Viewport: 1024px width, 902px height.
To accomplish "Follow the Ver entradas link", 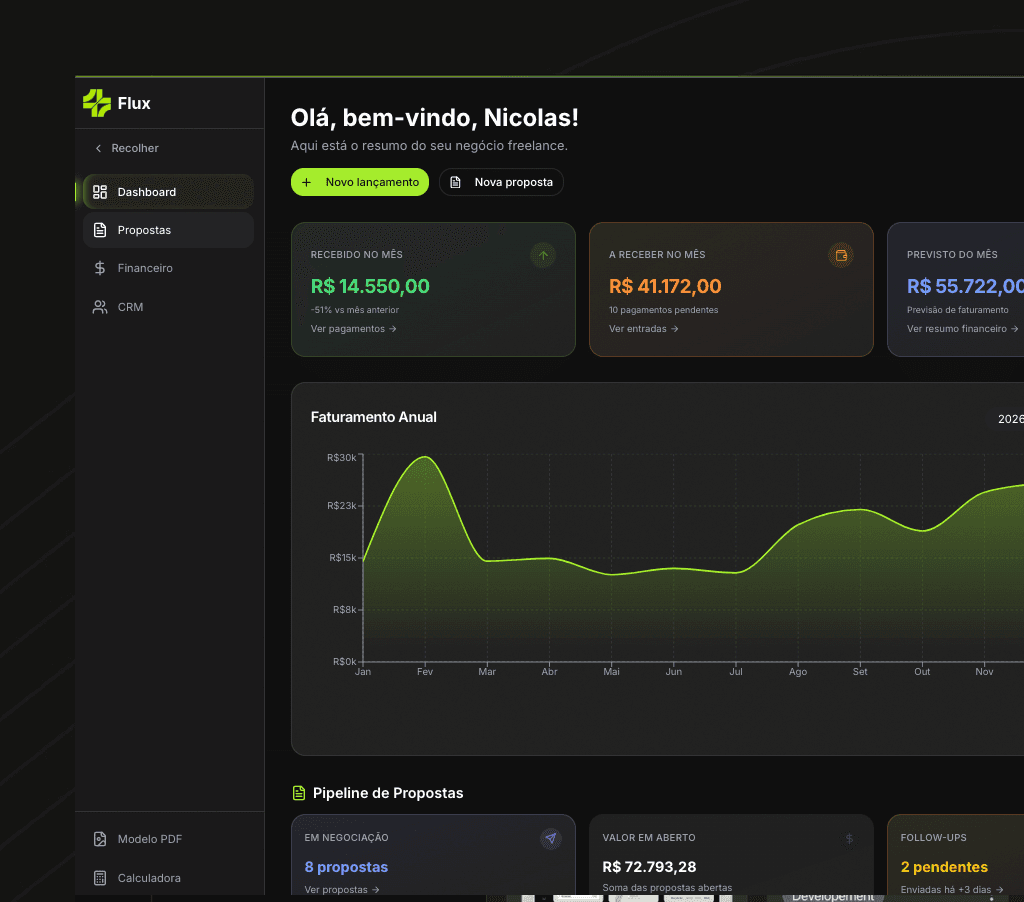I will [644, 329].
